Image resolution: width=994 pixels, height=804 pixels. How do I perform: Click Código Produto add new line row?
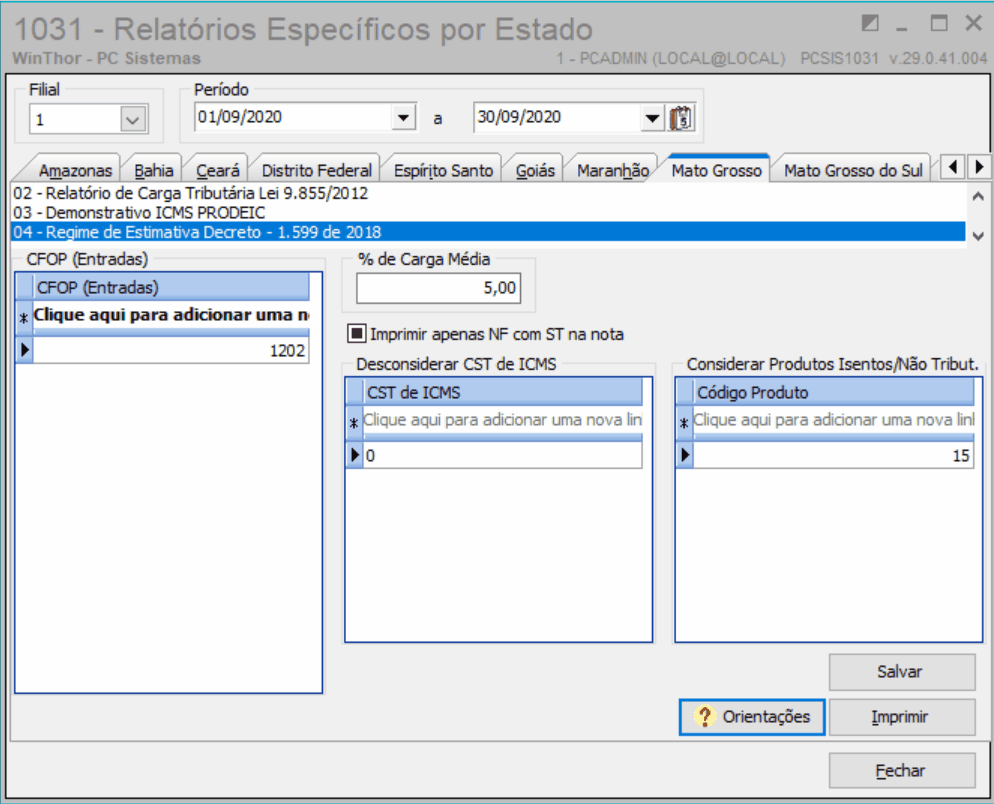(833, 420)
